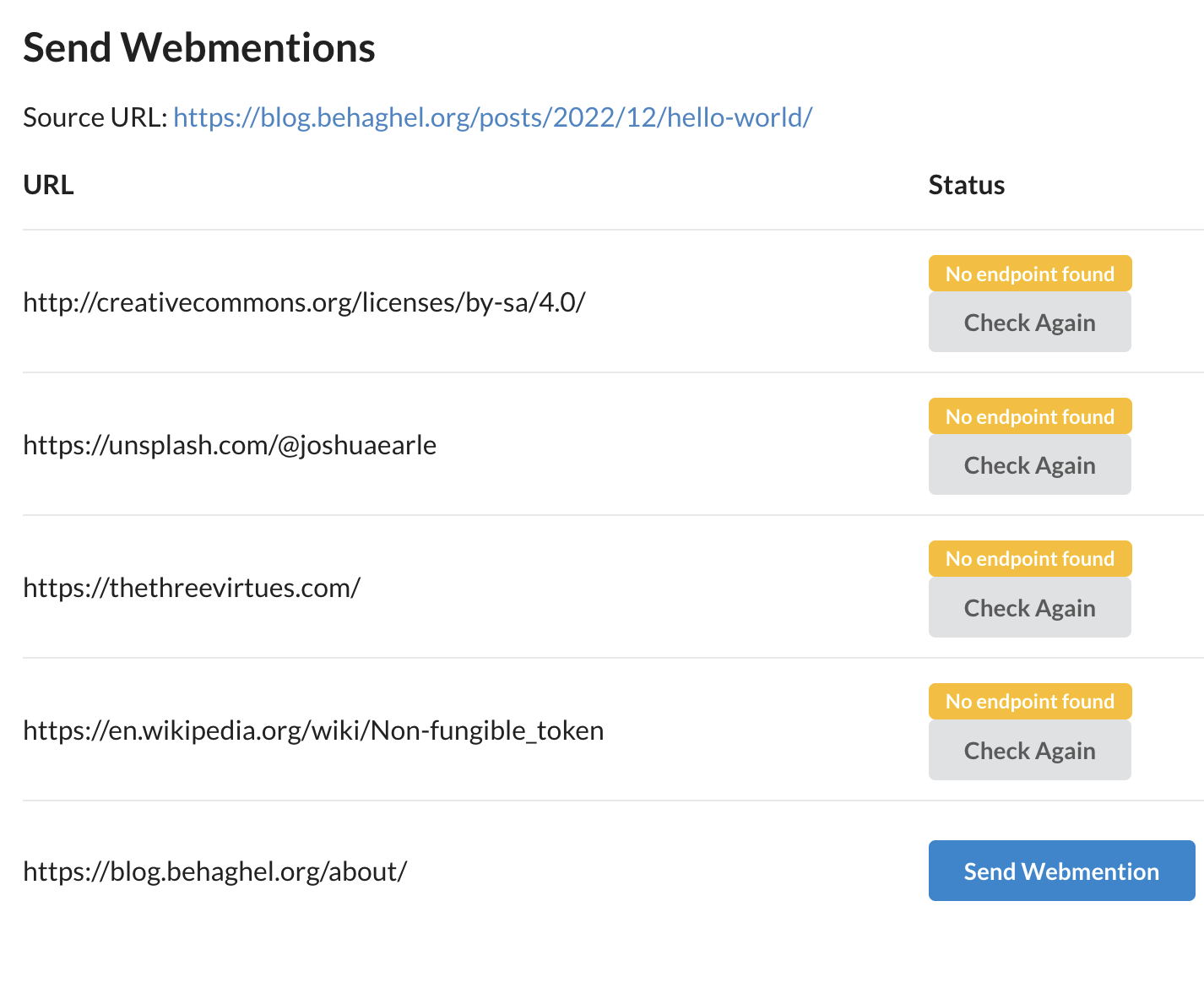Select the Non-fungible_token Wikipedia URL text
The image size is (1204, 988).
tap(313, 730)
